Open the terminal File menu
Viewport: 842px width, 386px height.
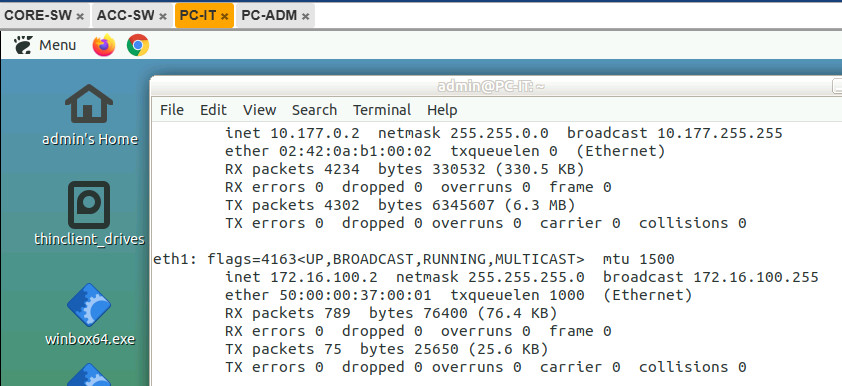[x=172, y=110]
